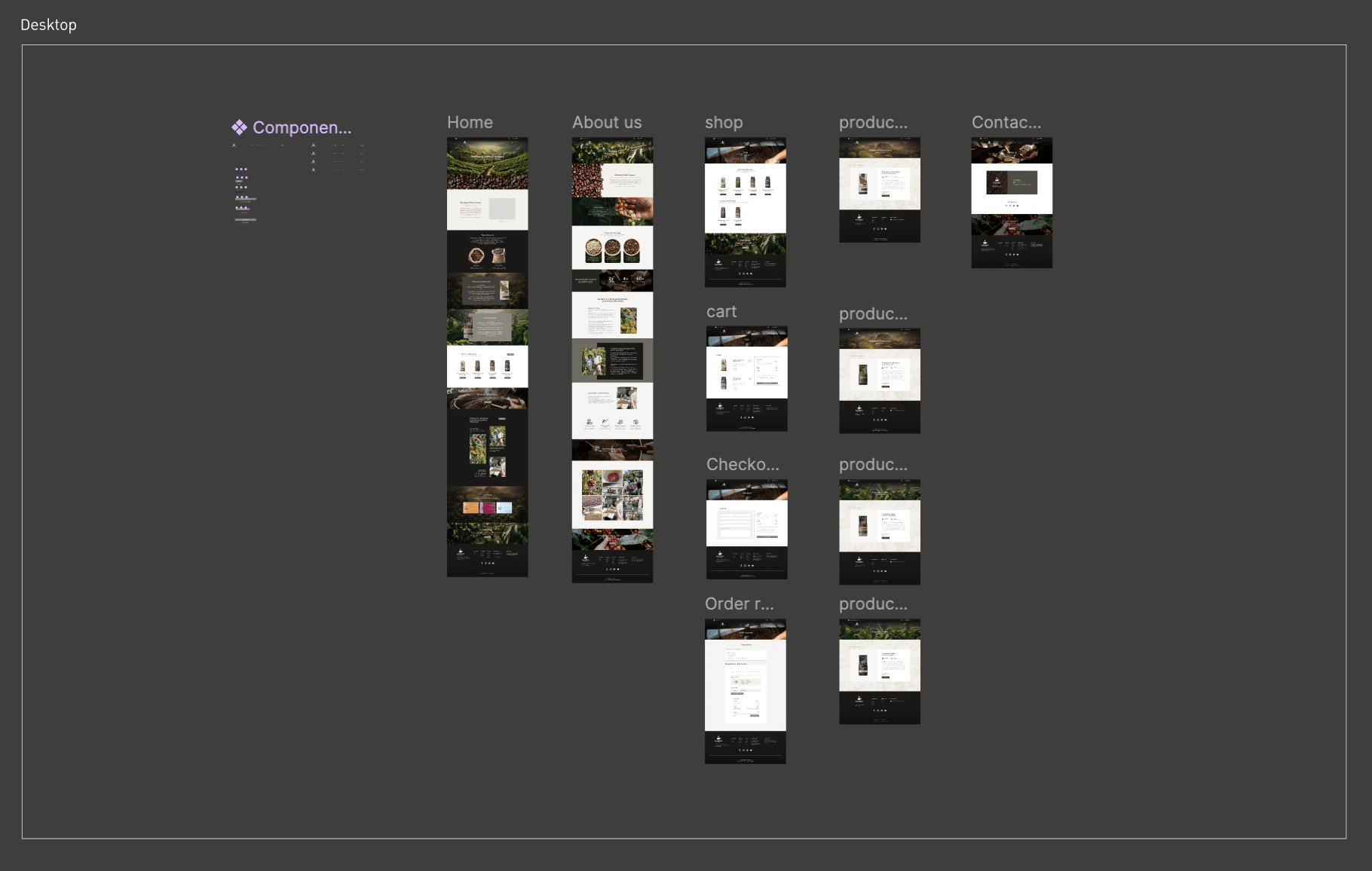Select the product thumbnail beside cart frame
The image size is (1372, 871).
point(879,380)
